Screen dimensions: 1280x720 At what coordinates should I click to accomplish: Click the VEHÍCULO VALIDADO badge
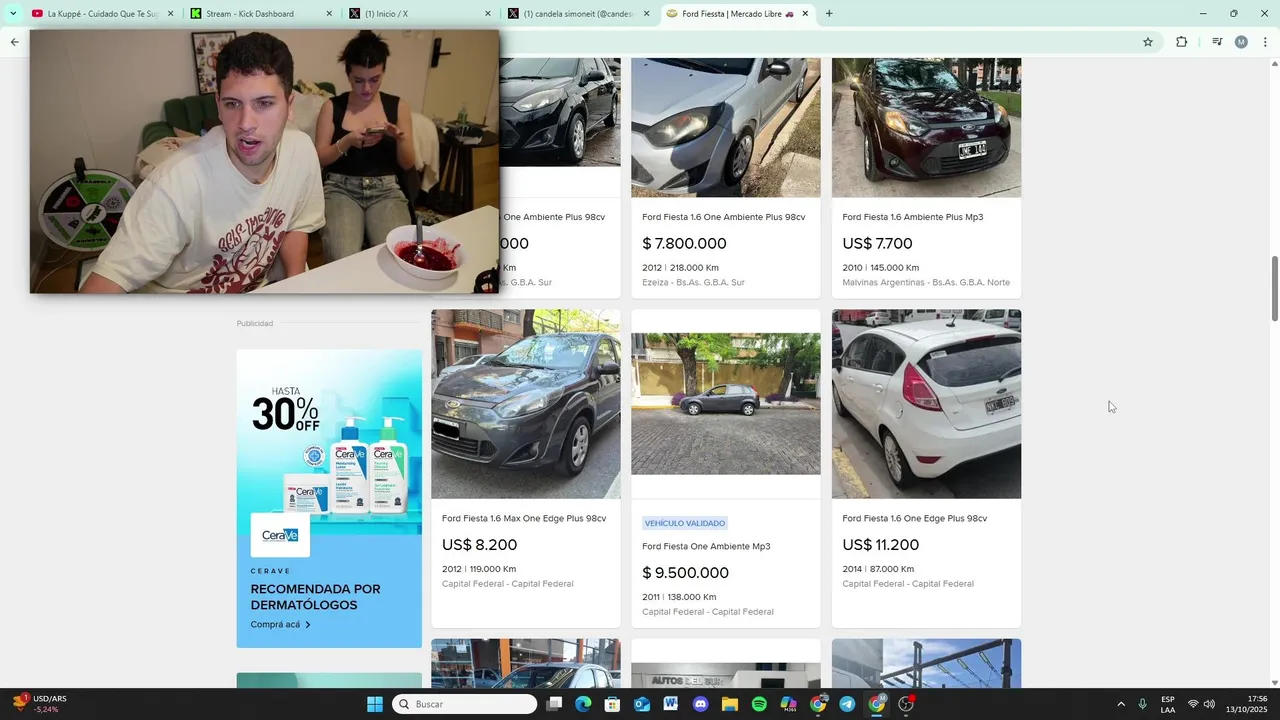685,523
